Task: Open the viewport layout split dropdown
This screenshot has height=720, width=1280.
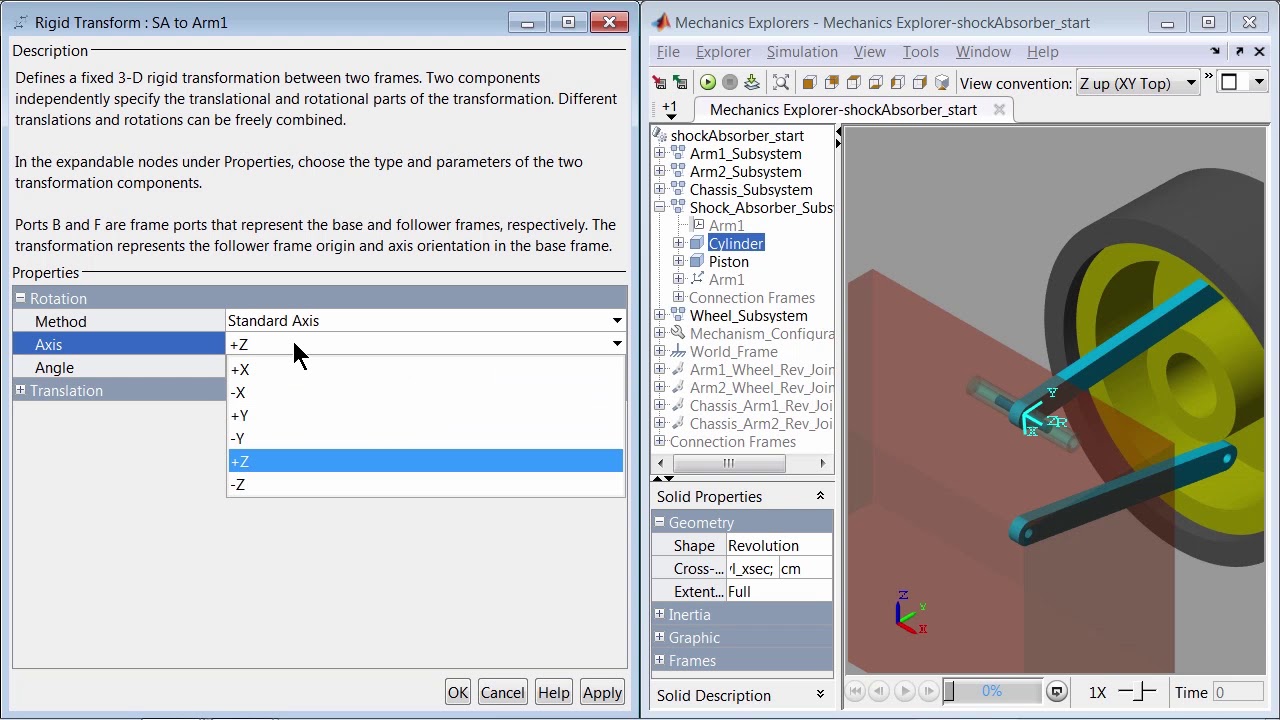Action: pos(1258,83)
